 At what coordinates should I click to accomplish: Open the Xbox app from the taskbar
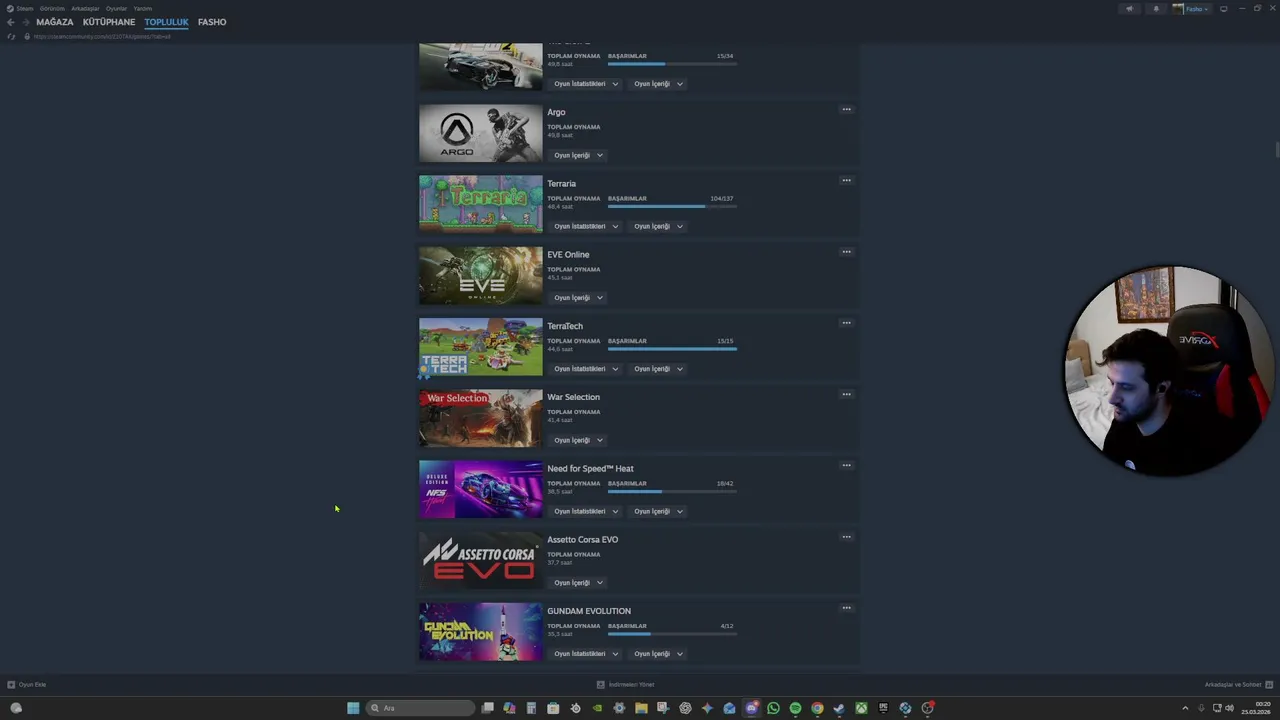click(861, 708)
